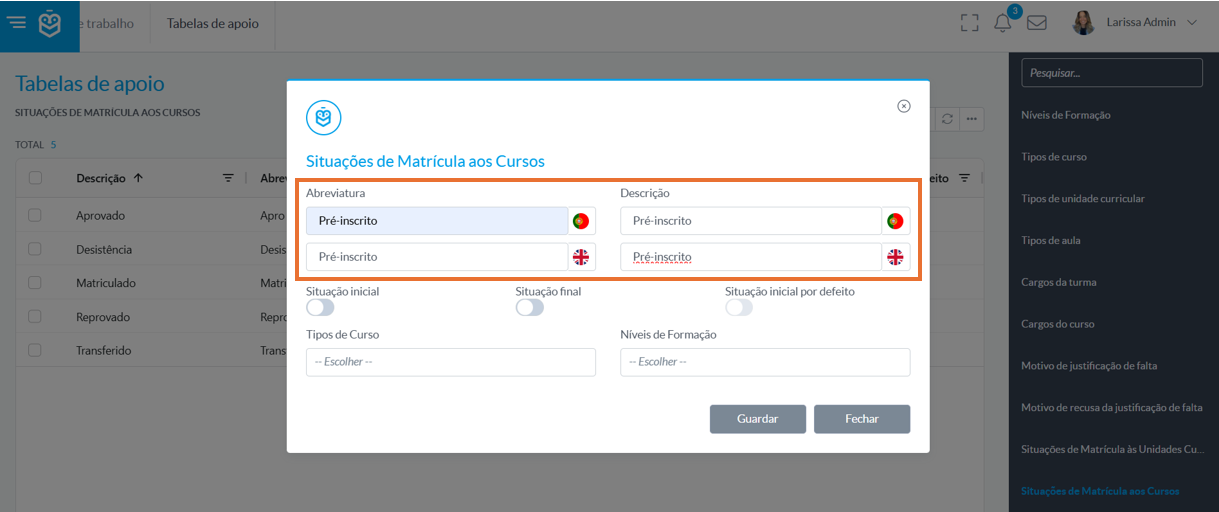Enable the Situação inicial toggle
The height and width of the screenshot is (512, 1219).
(320, 308)
